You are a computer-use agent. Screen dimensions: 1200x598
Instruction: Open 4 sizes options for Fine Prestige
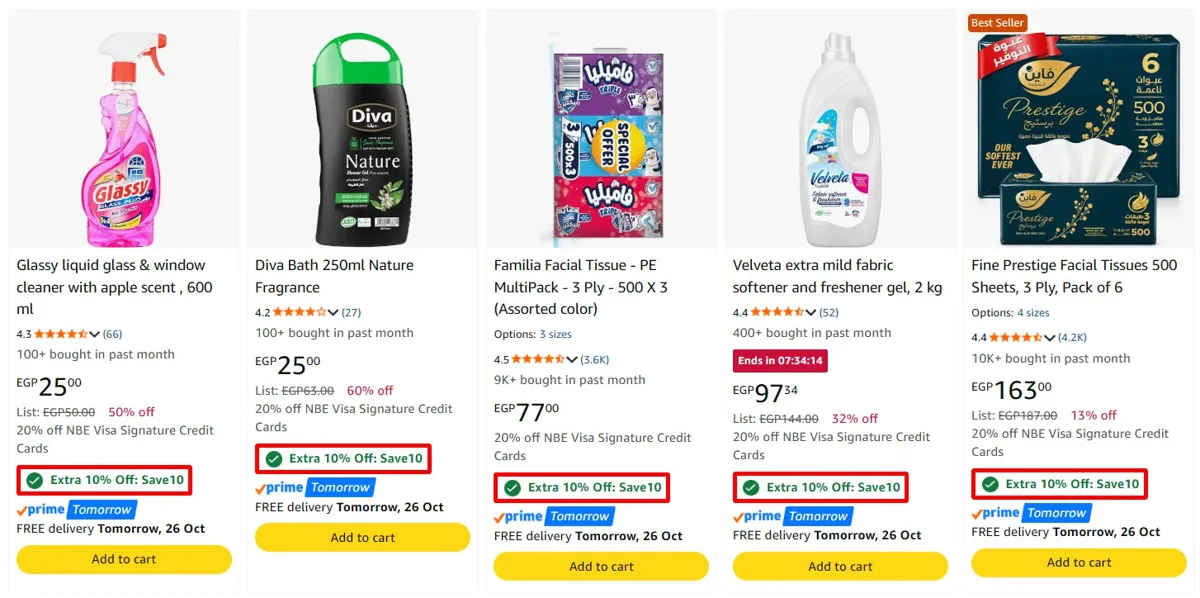click(x=1034, y=313)
